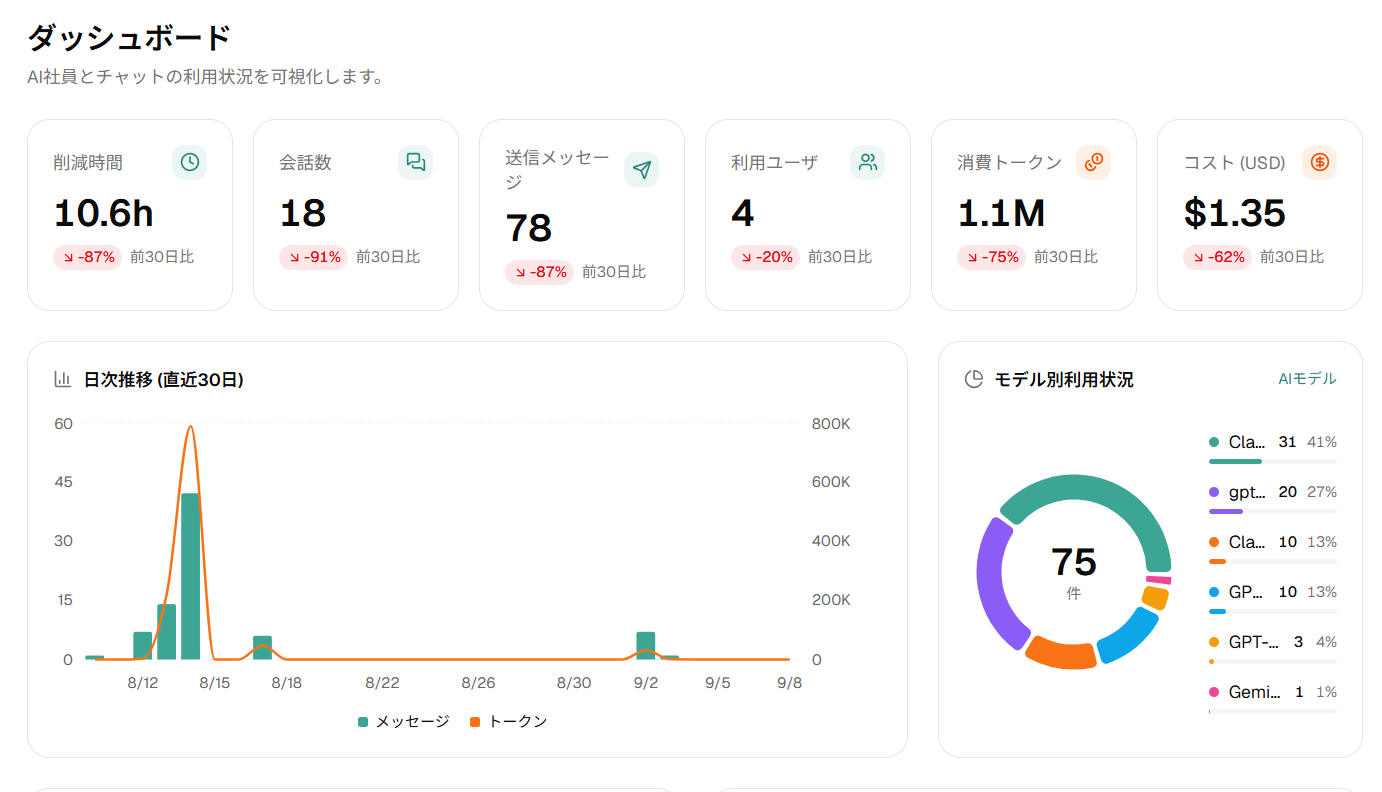This screenshot has width=1382, height=792.
Task: Toggle the メッセージ series in chart legend
Action: pos(404,721)
